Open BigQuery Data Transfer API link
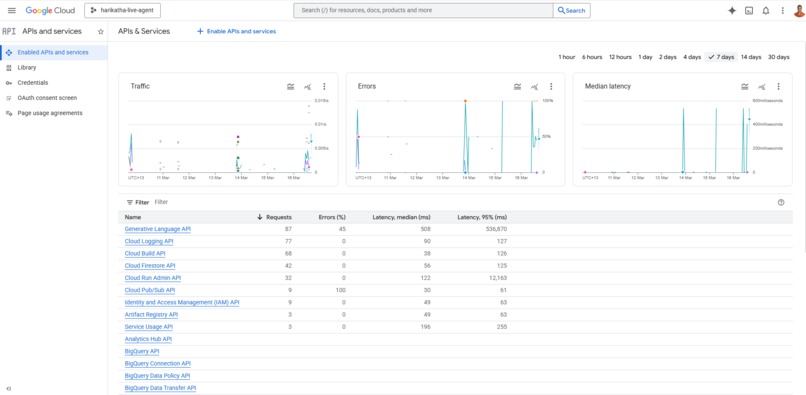The image size is (806, 395). [160, 388]
